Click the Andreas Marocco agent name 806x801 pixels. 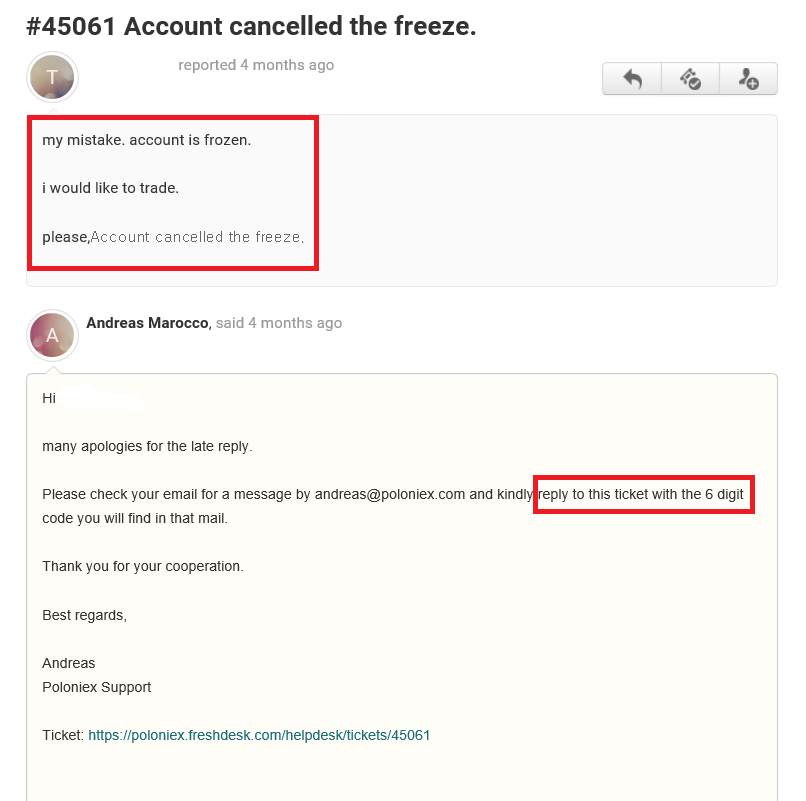148,323
